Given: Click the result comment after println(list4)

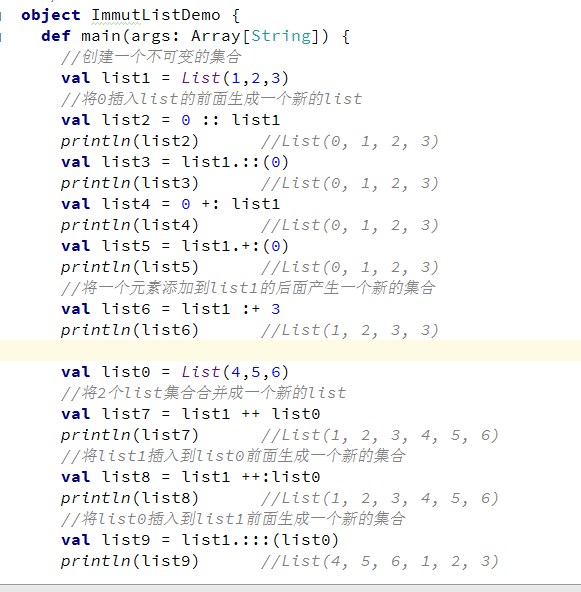Looking at the screenshot, I should tap(350, 225).
